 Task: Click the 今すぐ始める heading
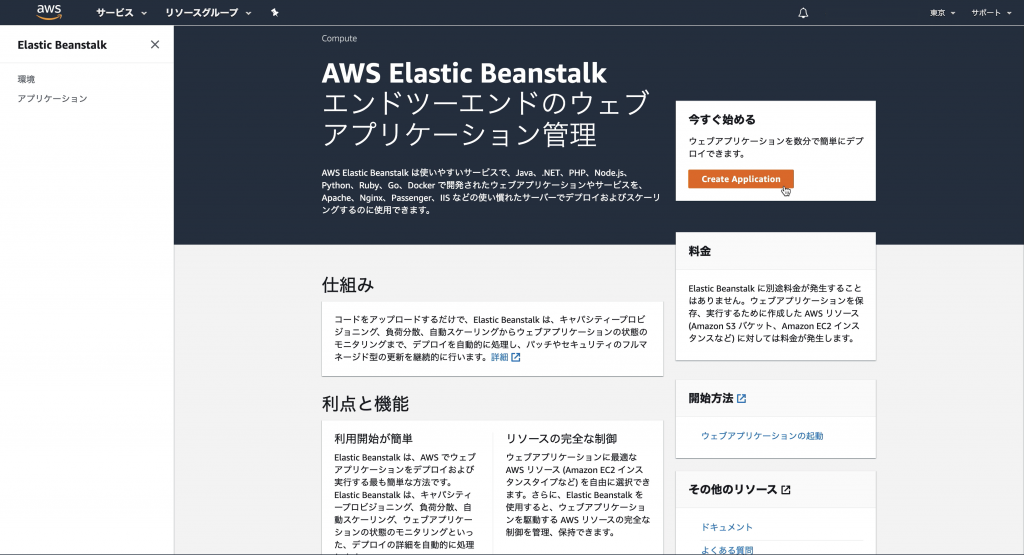[722, 119]
